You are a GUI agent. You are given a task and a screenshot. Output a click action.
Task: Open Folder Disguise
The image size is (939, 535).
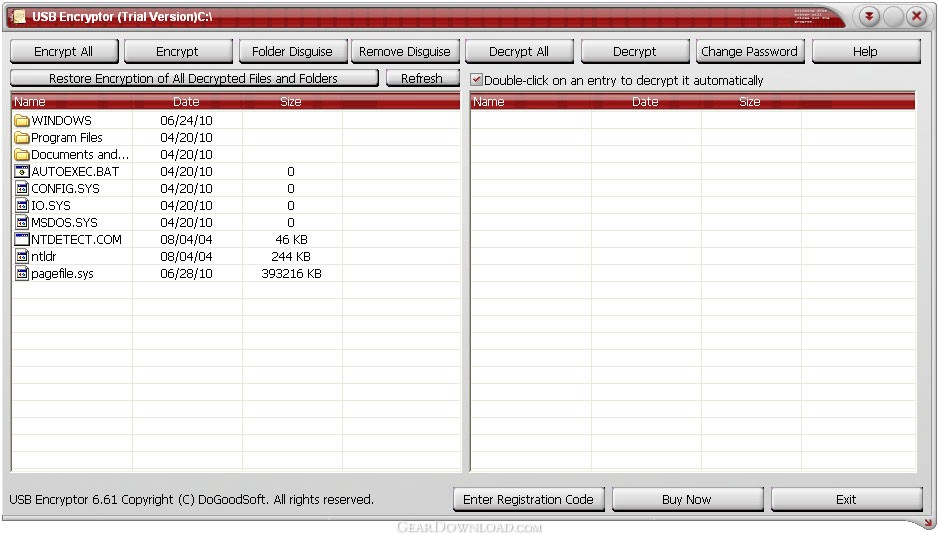(293, 52)
